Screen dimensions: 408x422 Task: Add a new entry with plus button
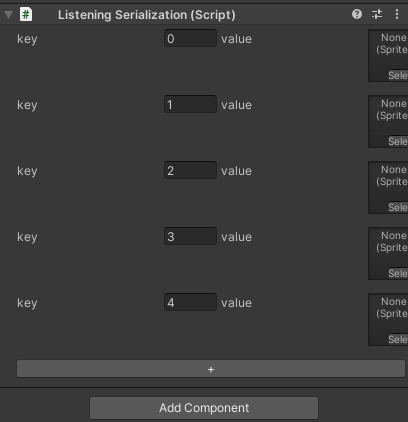211,369
